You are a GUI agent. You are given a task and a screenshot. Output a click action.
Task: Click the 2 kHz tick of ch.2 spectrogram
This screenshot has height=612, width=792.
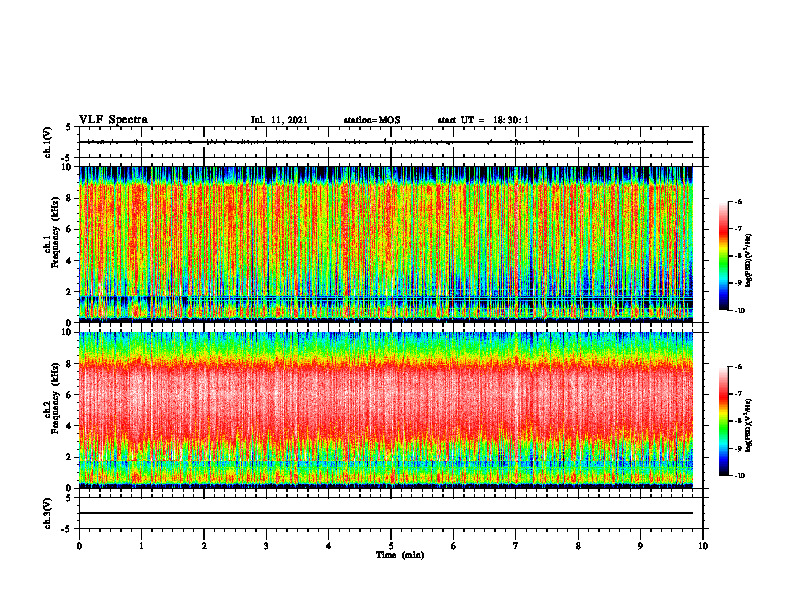point(70,457)
